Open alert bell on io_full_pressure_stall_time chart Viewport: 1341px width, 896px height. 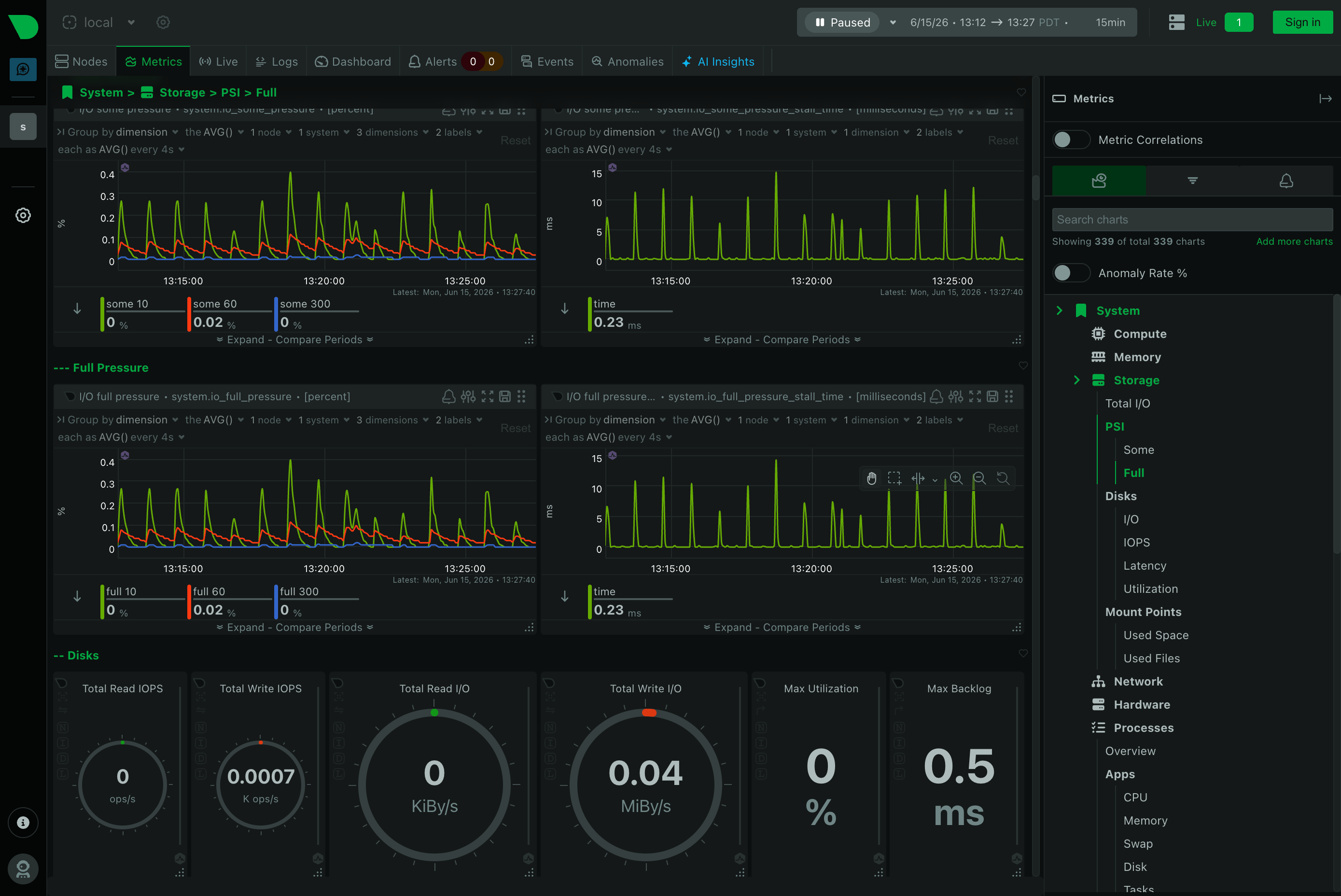(936, 396)
